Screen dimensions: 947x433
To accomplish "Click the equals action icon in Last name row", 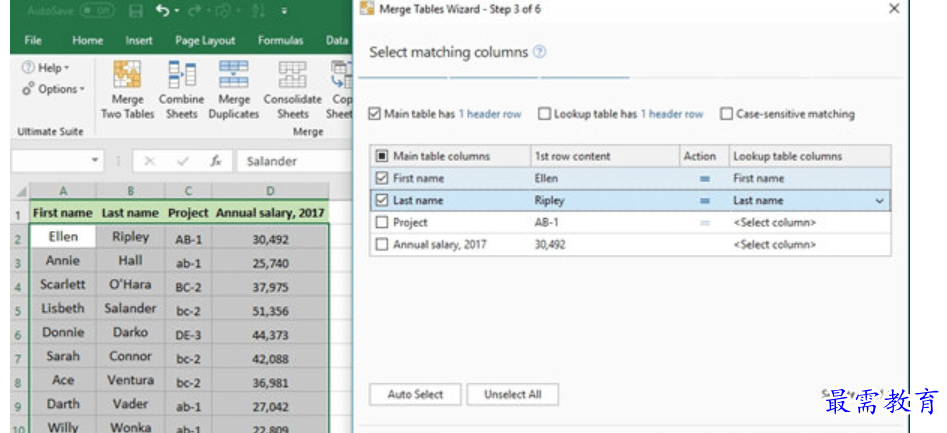I will tap(704, 201).
